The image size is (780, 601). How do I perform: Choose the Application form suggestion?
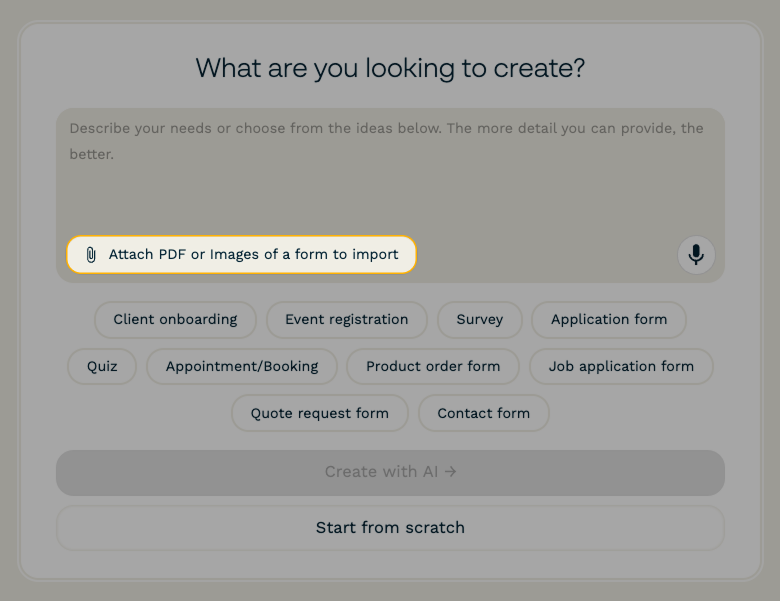pos(609,319)
